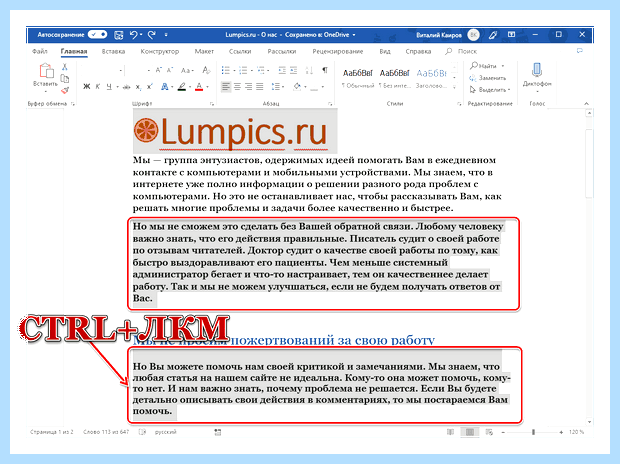Viewport: 620px width, 464px height.
Task: Toggle italic (К) formatting
Action: (98, 87)
